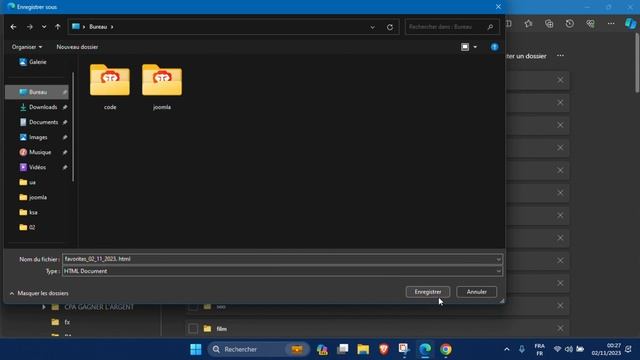Change the view layout icon
Viewport: 640px width, 360px height.
(465, 47)
